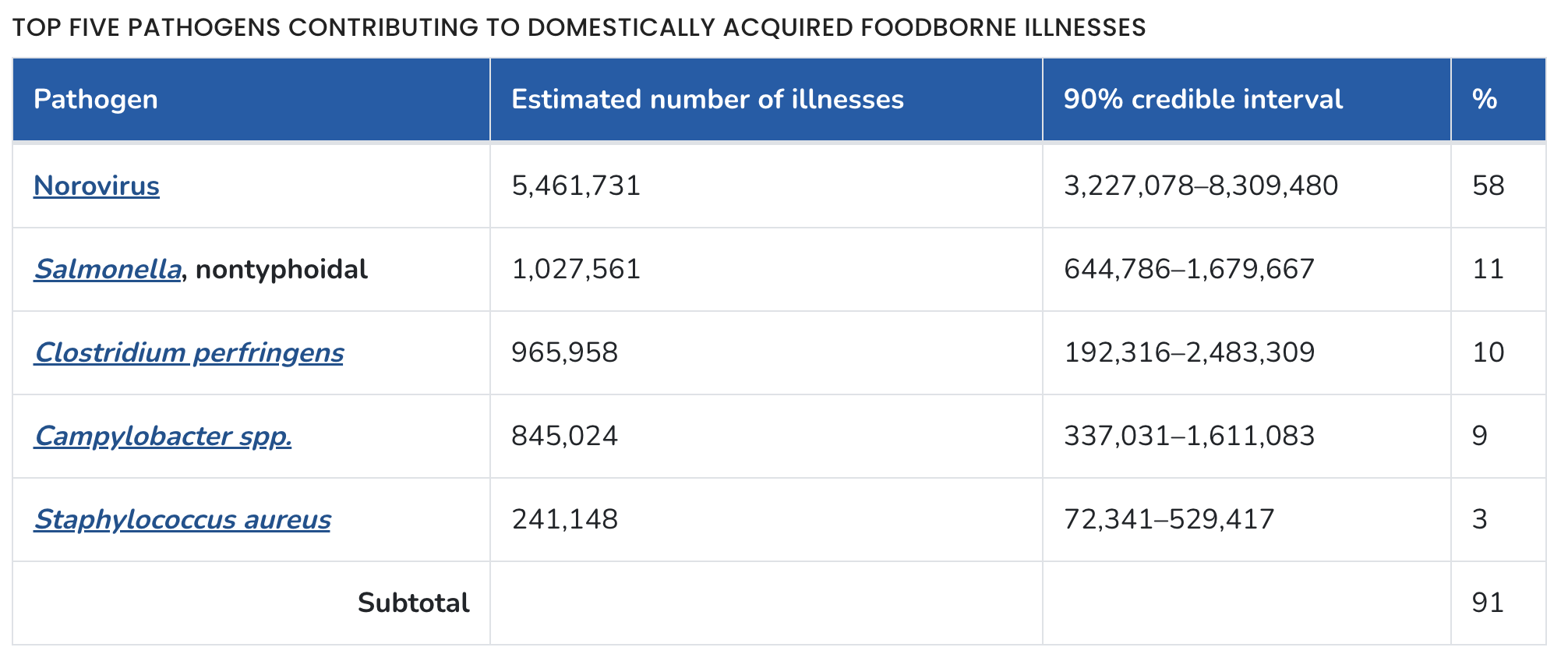Click the table title heading text
This screenshot has width=1568, height=672.
(x=579, y=28)
